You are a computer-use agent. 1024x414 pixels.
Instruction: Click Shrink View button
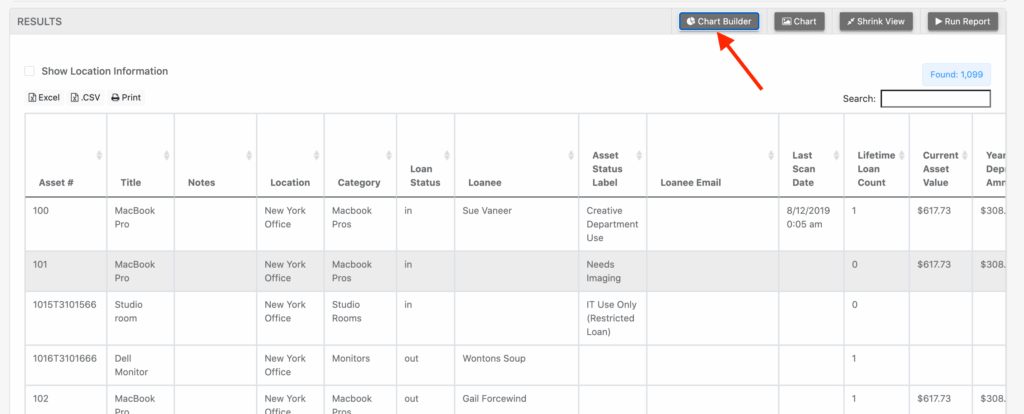pos(876,22)
